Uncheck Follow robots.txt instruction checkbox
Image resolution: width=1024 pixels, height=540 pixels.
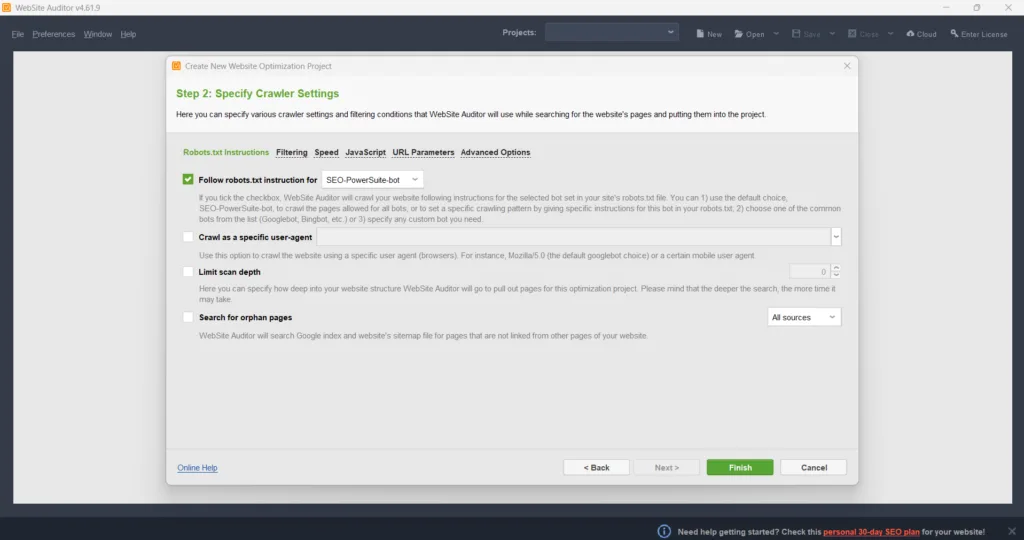(x=188, y=180)
